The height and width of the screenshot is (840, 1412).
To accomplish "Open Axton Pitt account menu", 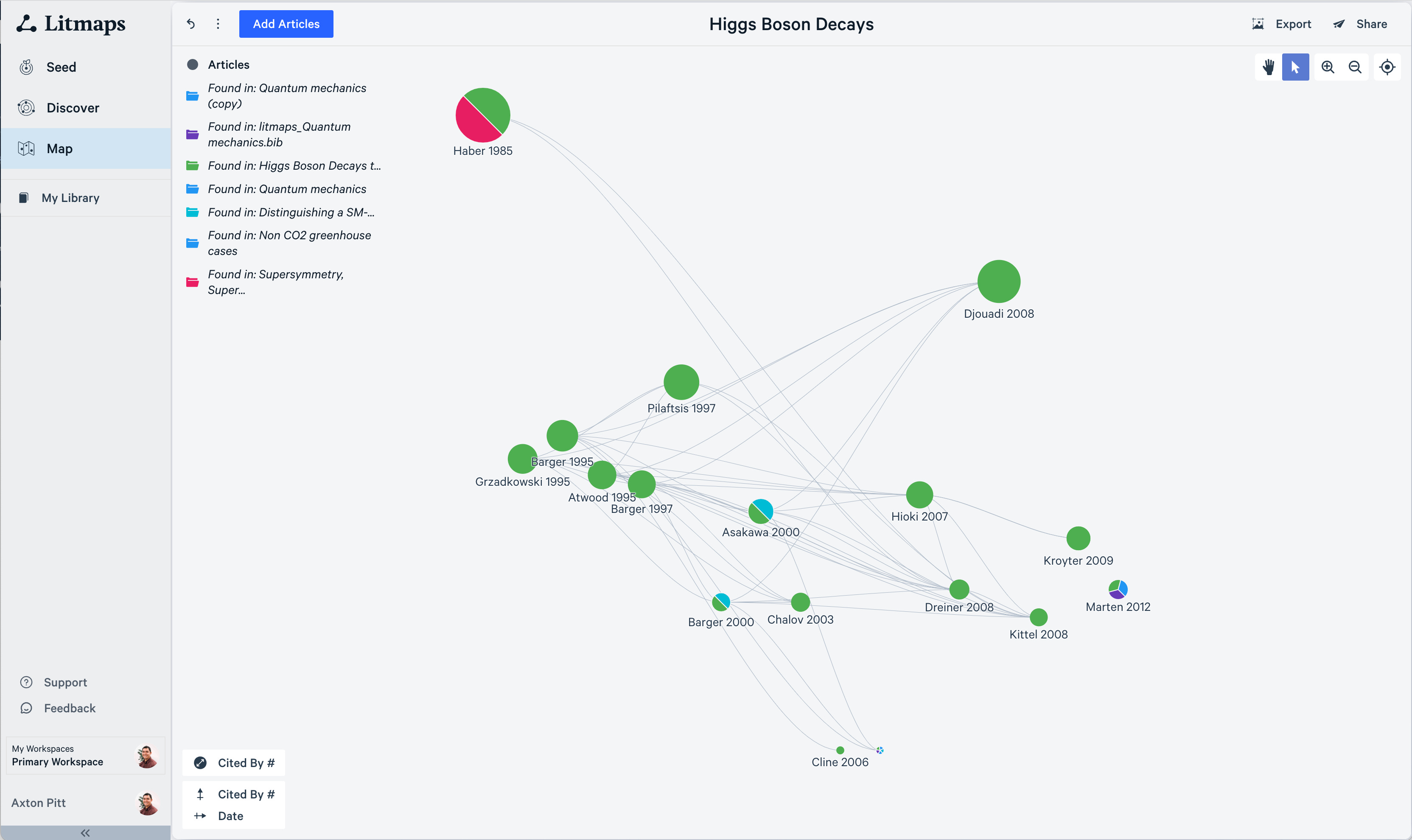I will [x=85, y=803].
